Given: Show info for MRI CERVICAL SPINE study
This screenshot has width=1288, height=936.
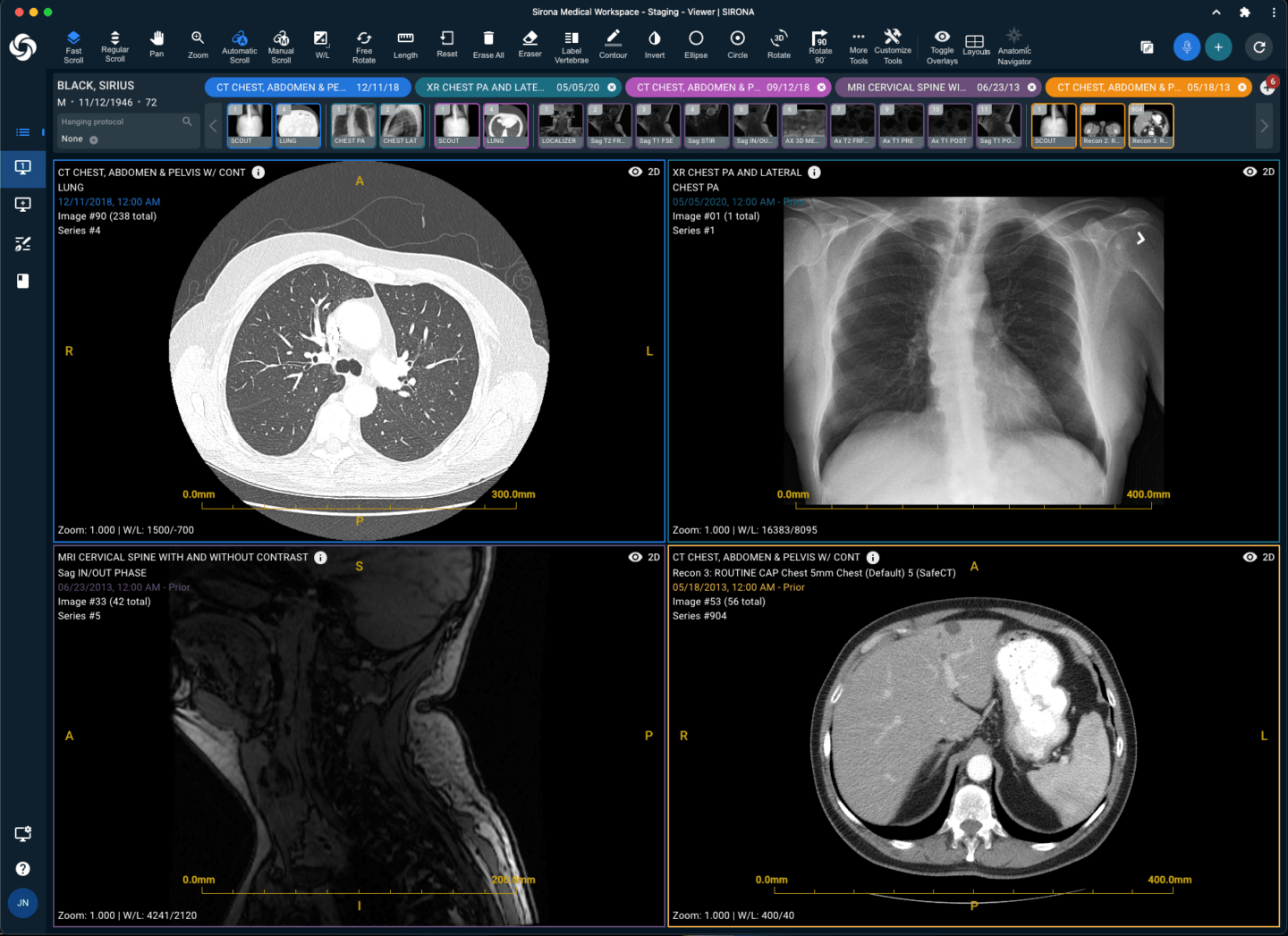Looking at the screenshot, I should click(x=320, y=557).
